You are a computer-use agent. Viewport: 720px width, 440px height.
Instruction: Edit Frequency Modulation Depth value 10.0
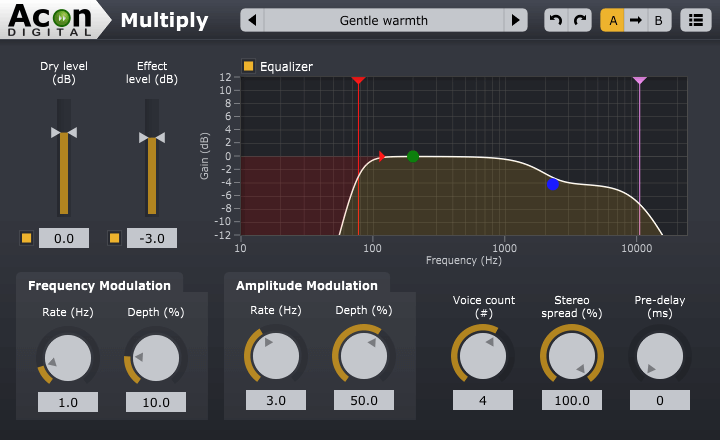pyautogui.click(x=156, y=402)
